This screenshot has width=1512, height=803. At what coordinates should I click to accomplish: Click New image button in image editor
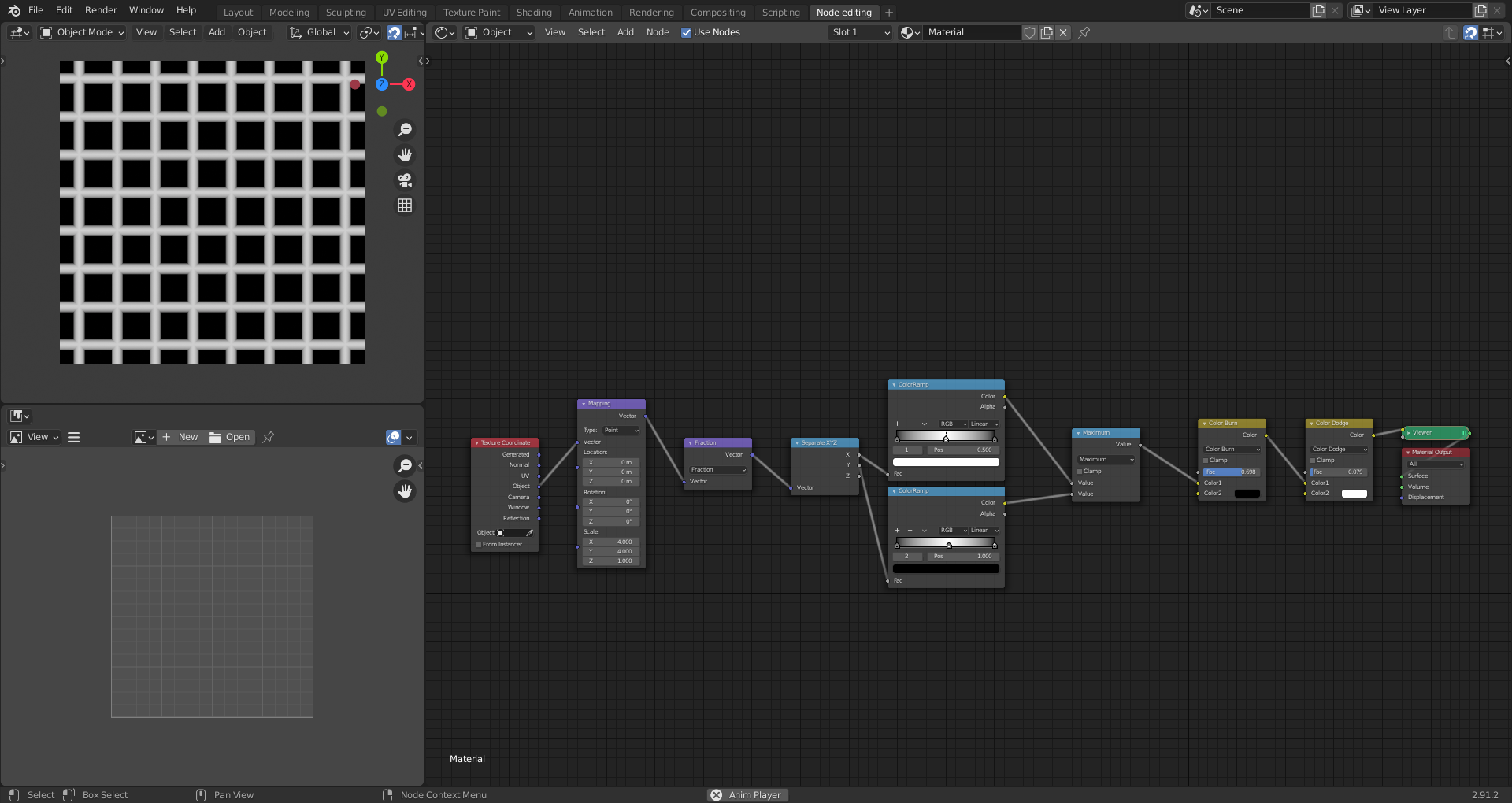click(x=181, y=437)
